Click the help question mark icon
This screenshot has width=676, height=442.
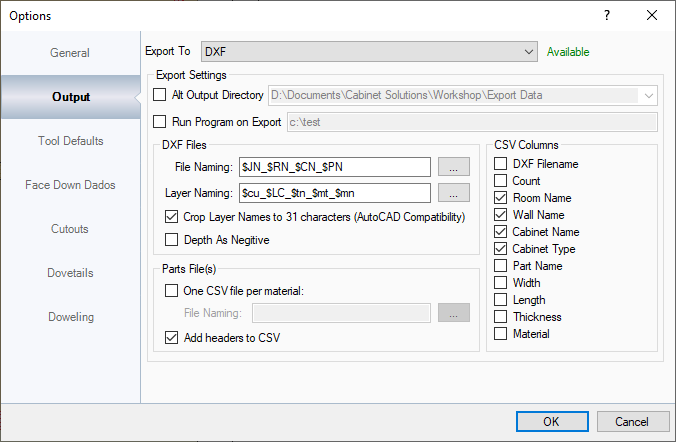tap(606, 15)
